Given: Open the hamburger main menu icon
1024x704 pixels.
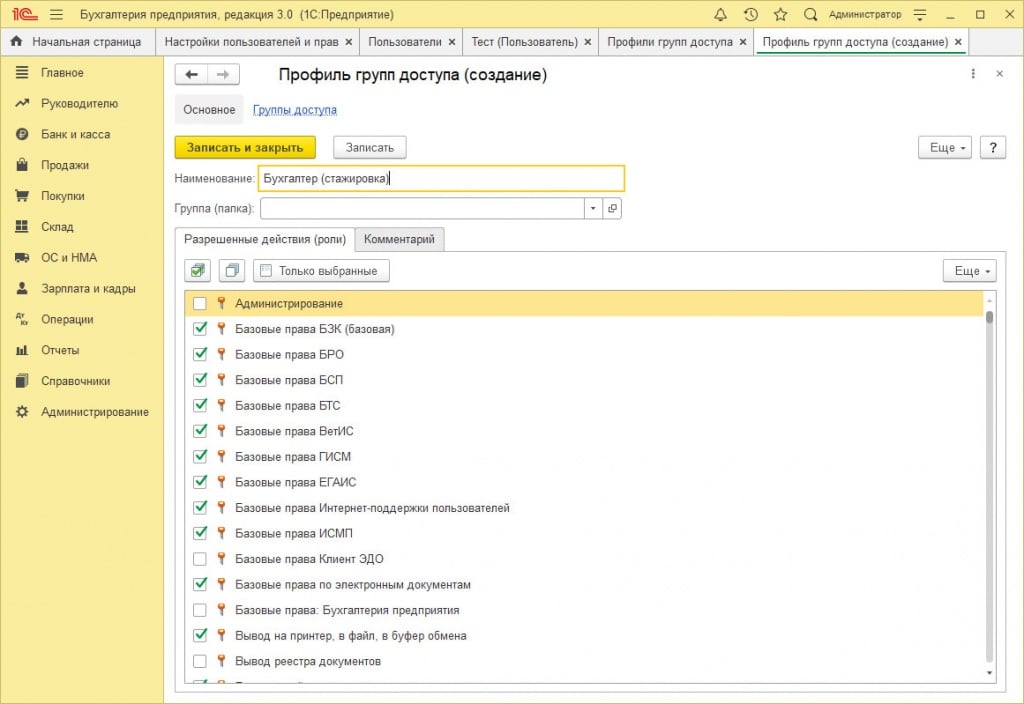Looking at the screenshot, I should click(x=56, y=15).
